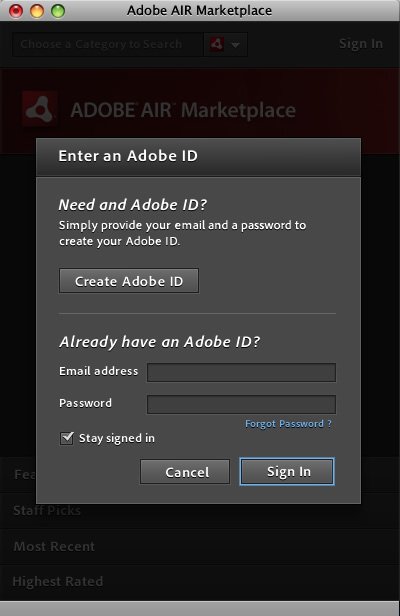Click the yellow minimize window button

[37, 11]
